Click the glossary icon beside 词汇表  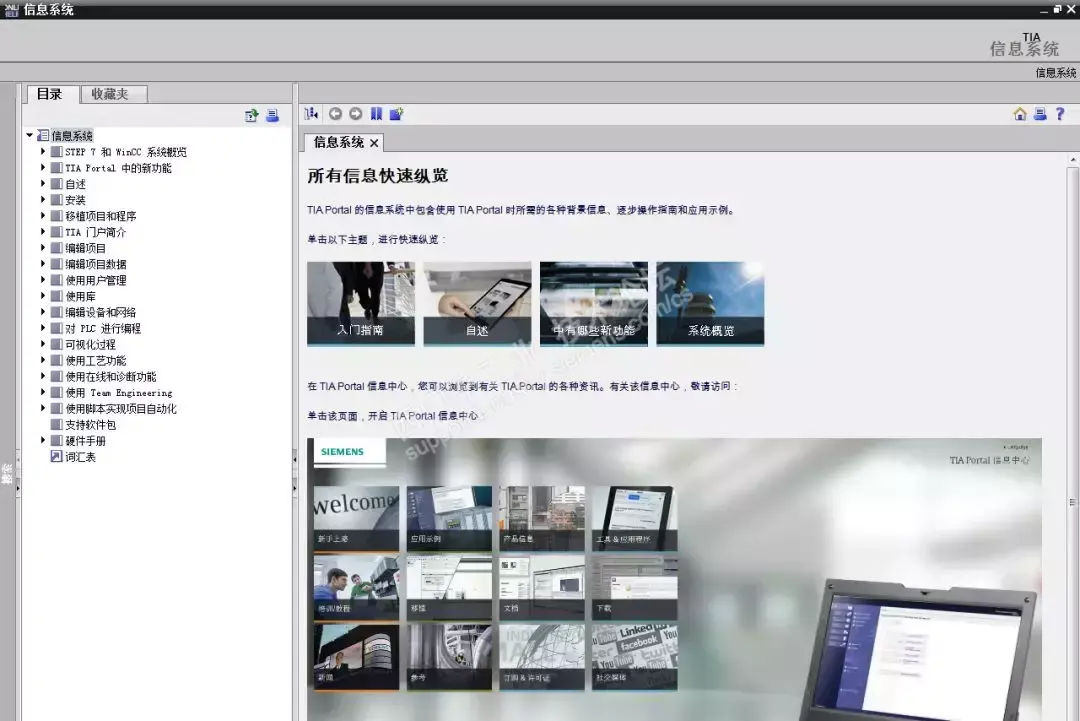(56, 457)
